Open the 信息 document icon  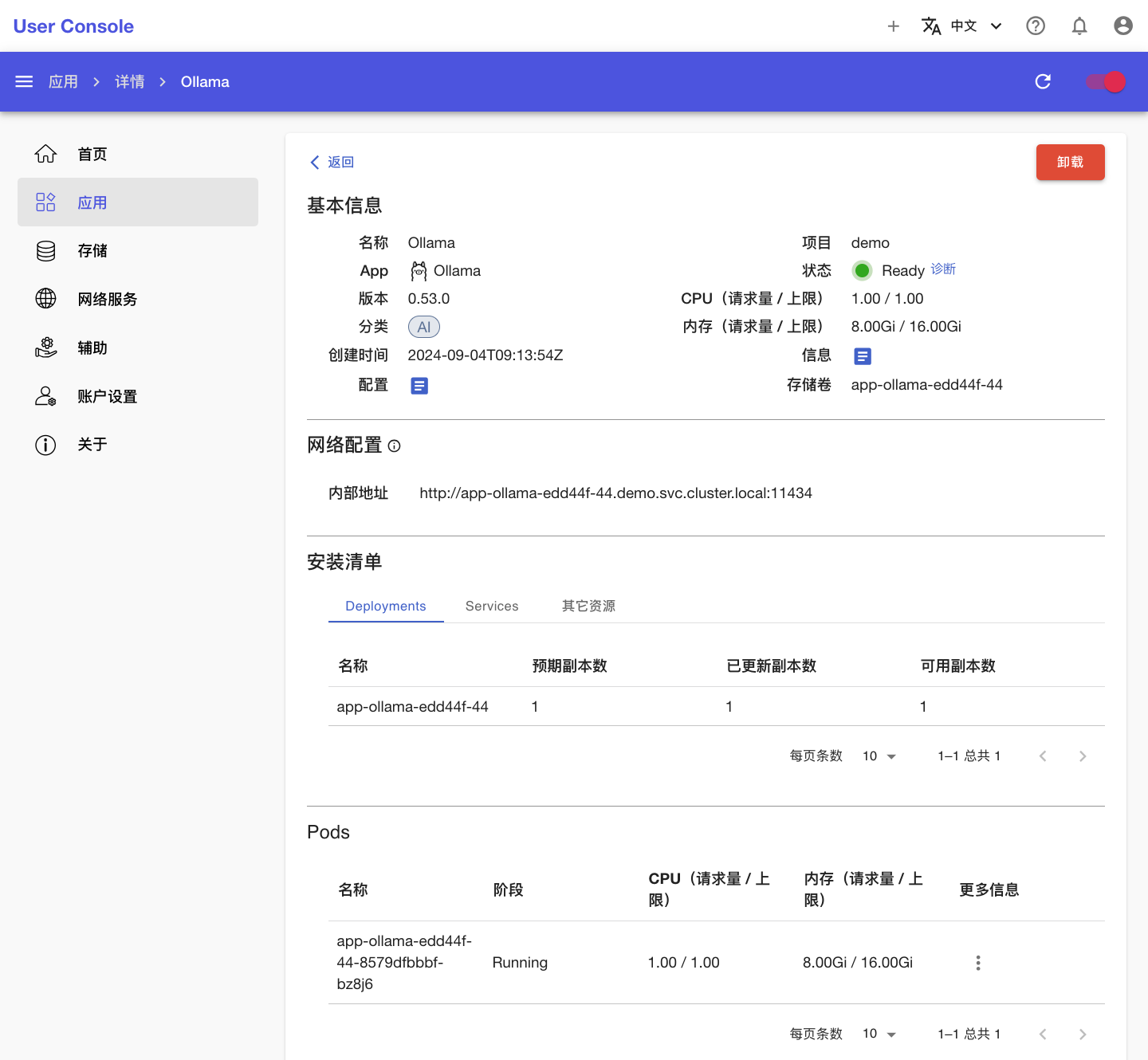point(863,356)
